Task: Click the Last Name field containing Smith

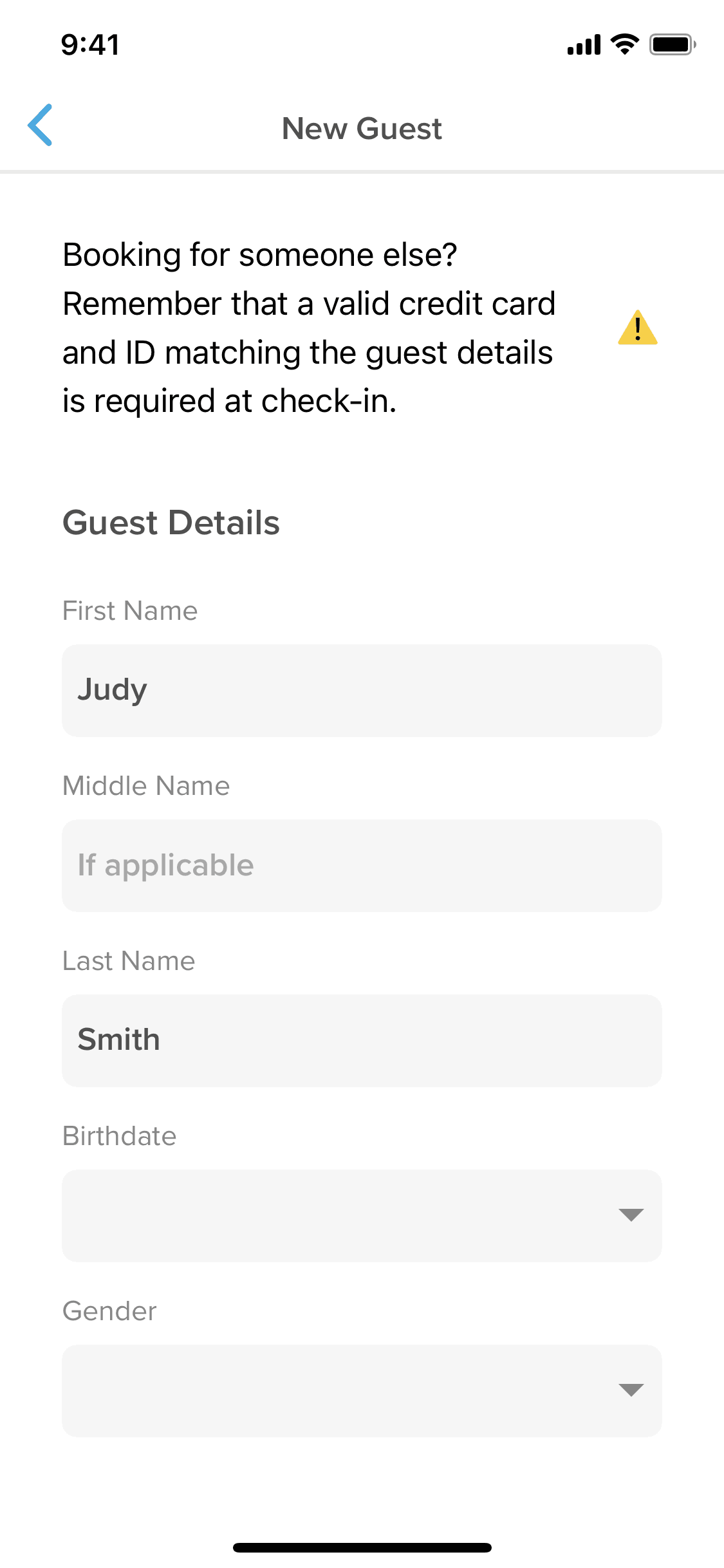Action: 362,1041
